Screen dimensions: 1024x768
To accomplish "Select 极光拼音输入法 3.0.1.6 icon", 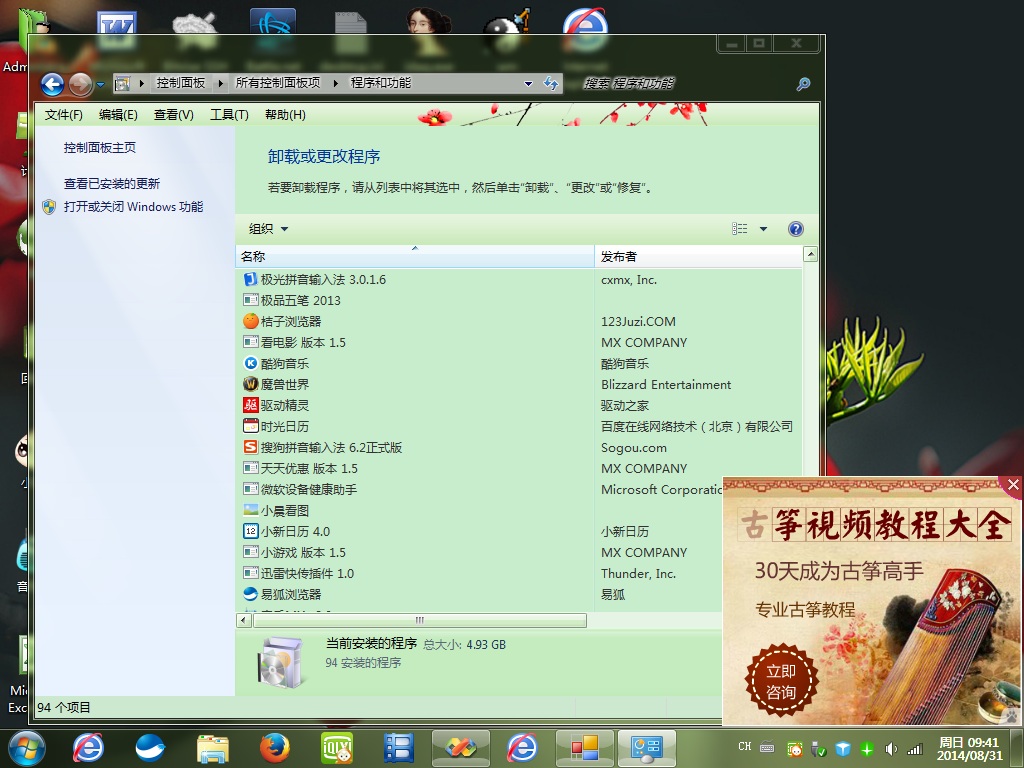I will point(251,280).
